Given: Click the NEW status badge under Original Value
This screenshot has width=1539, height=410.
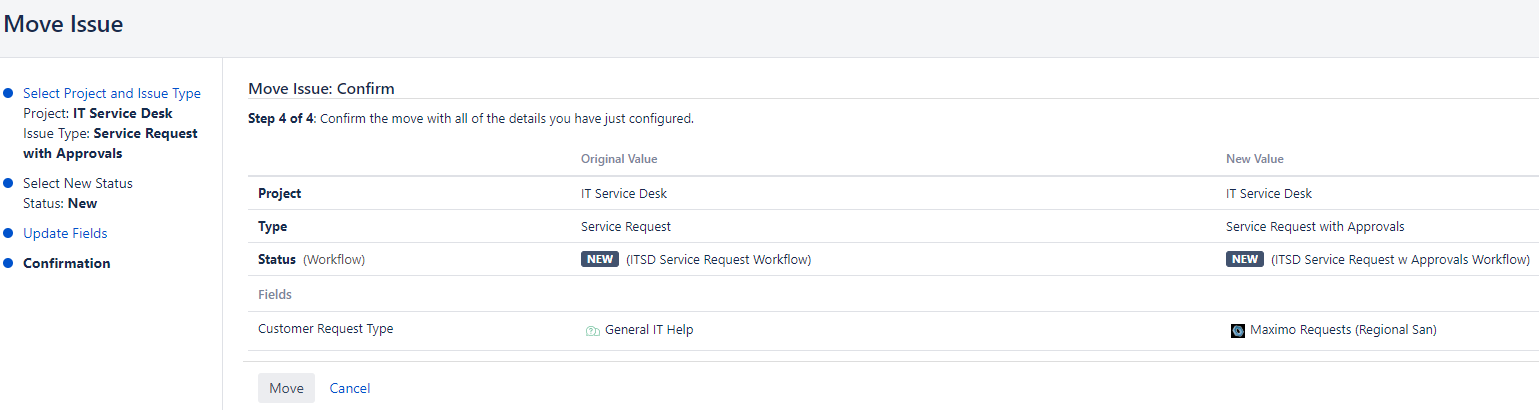Looking at the screenshot, I should 600,260.
